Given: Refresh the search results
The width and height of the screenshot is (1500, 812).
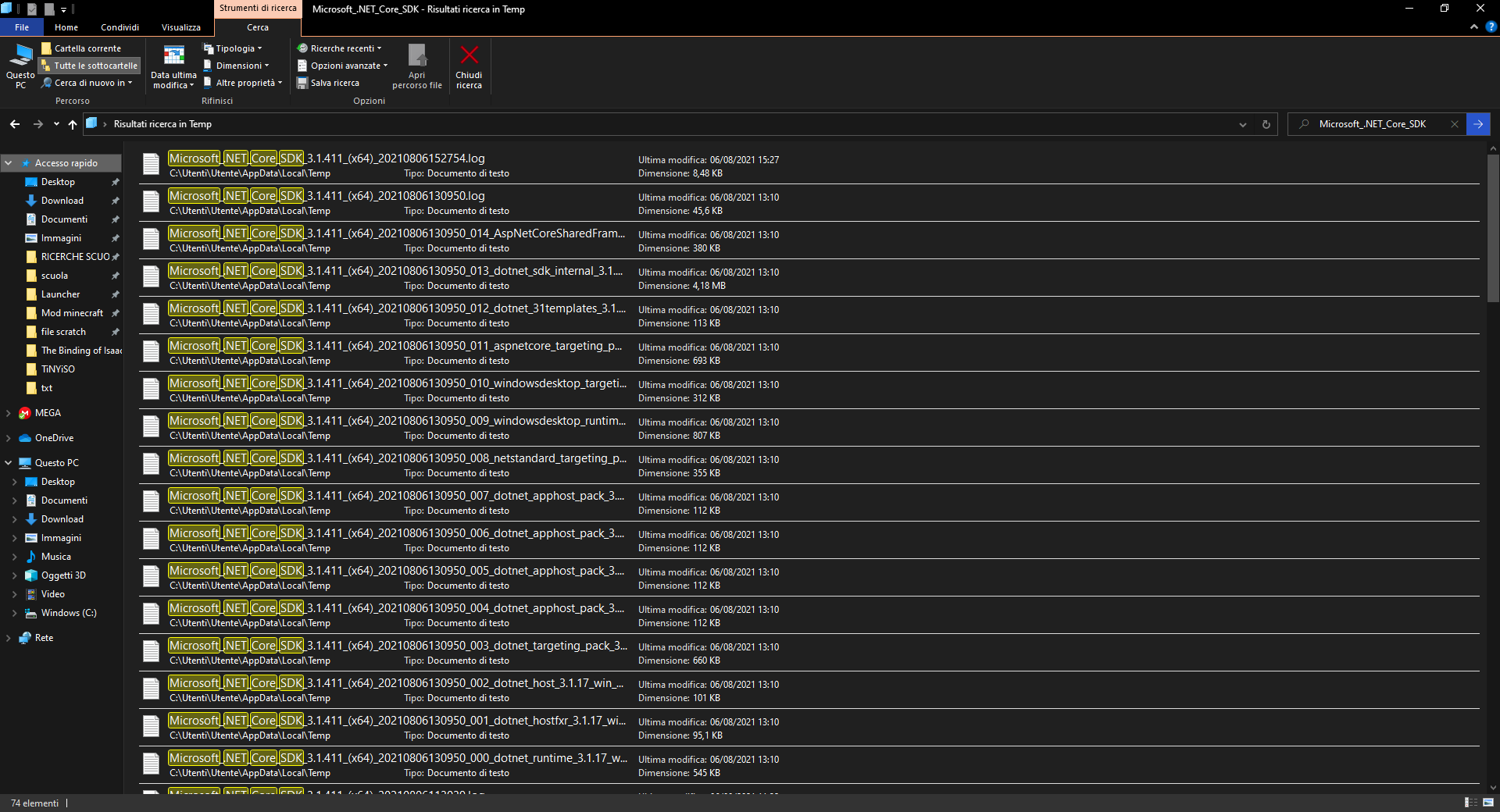Looking at the screenshot, I should pyautogui.click(x=1266, y=124).
